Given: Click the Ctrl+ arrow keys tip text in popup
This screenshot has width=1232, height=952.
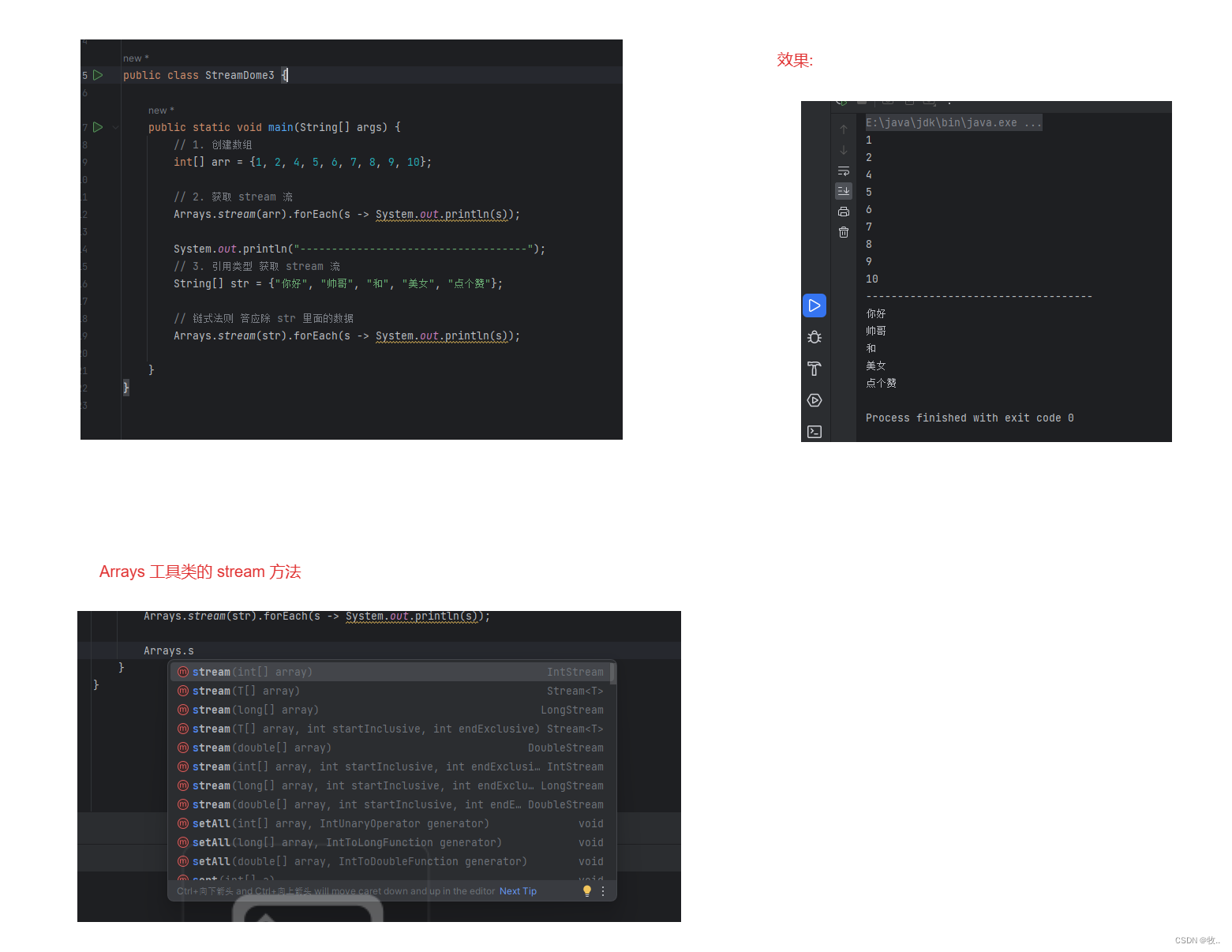Looking at the screenshot, I should (335, 891).
